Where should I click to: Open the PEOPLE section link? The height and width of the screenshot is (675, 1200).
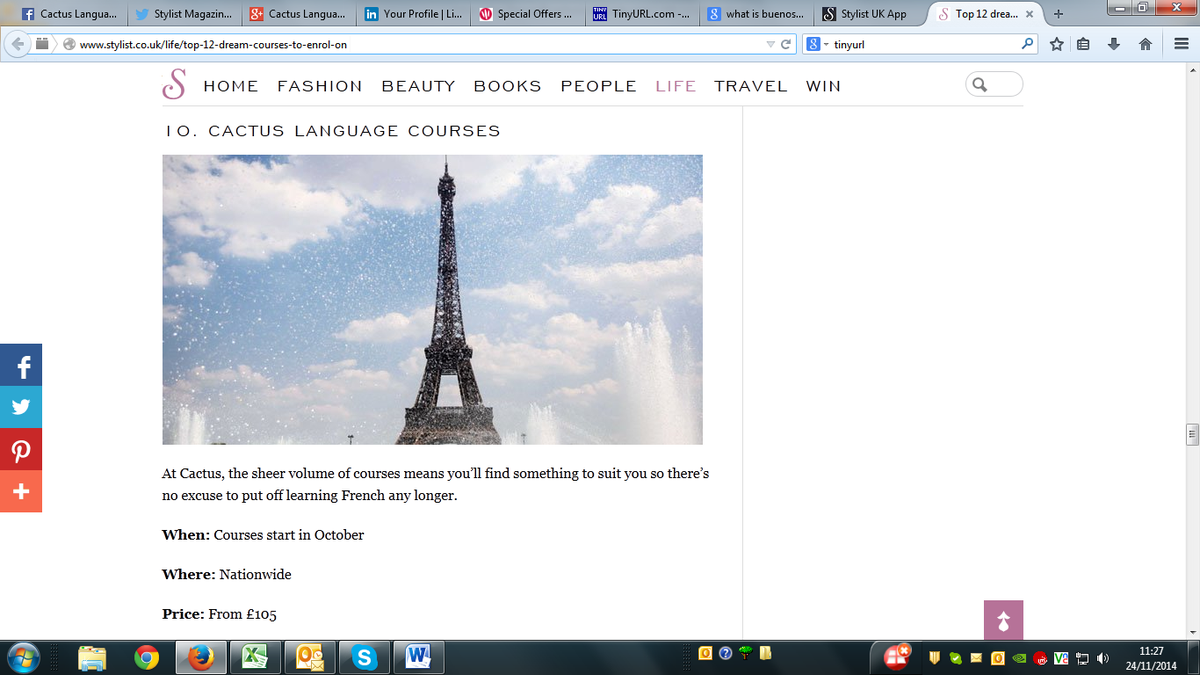point(598,86)
